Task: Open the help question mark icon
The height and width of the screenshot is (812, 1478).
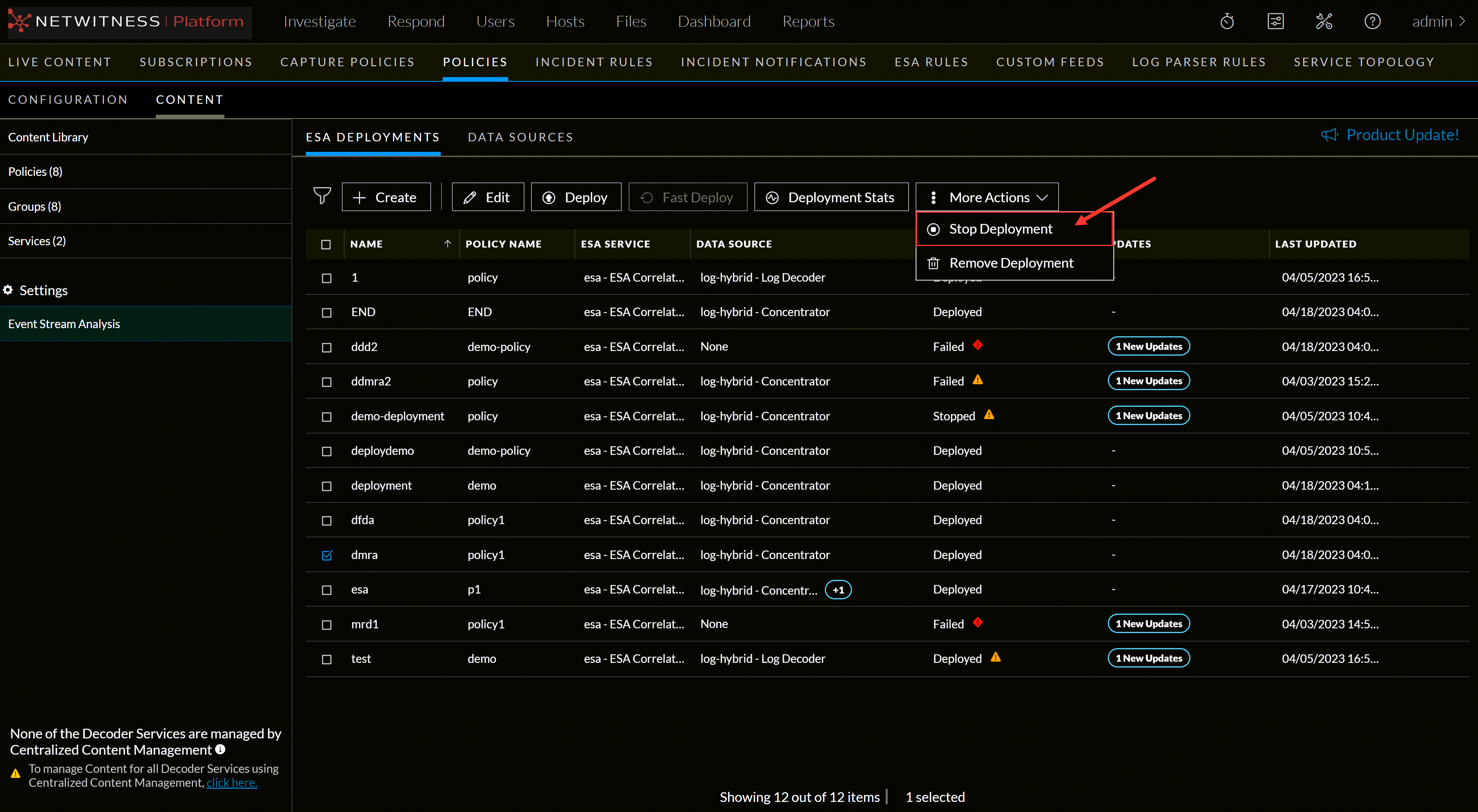Action: click(1372, 22)
